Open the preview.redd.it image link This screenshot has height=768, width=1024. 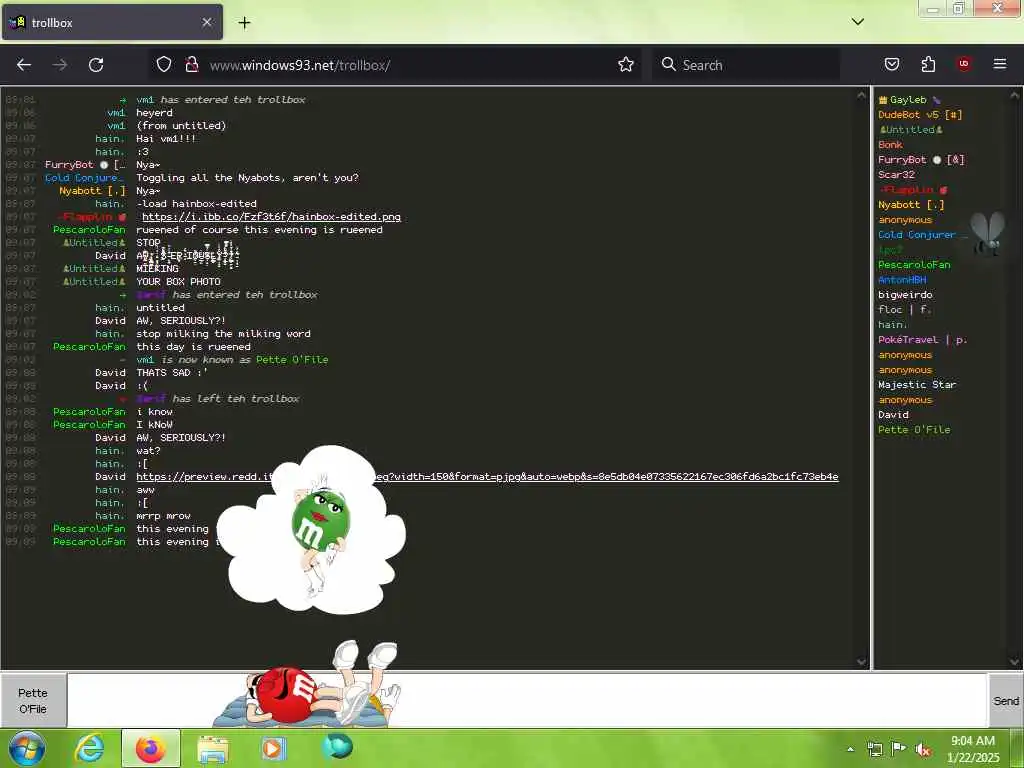point(487,477)
